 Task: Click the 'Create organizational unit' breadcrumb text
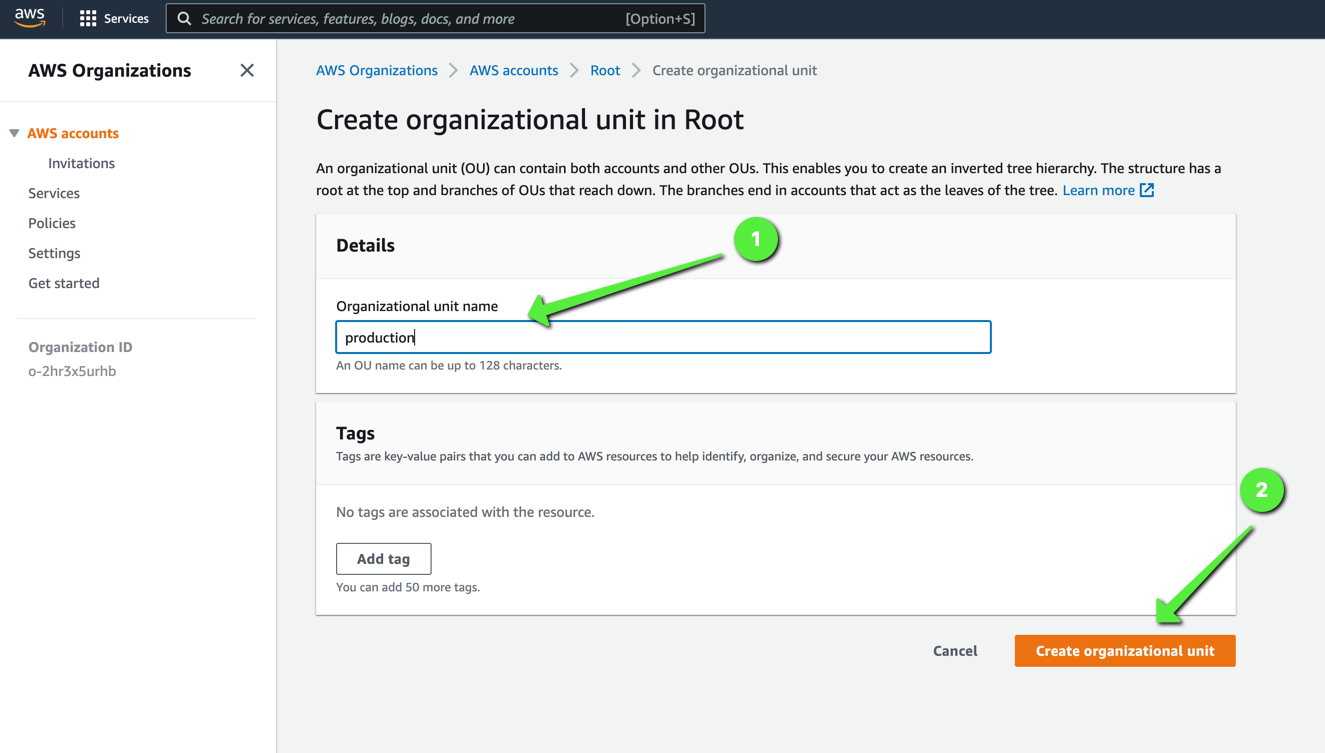tap(734, 70)
